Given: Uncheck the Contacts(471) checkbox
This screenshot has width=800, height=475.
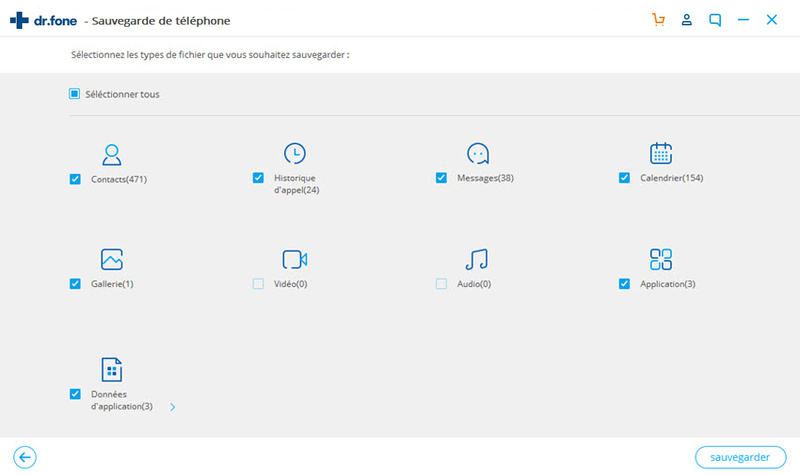Looking at the screenshot, I should [x=75, y=179].
